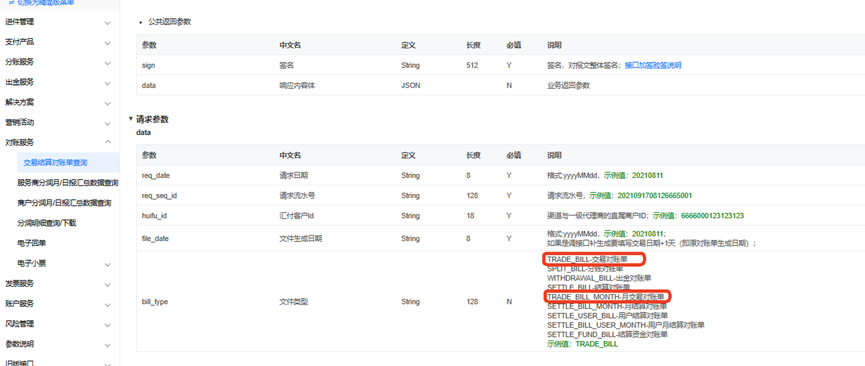Click the 公共返回参数 heading text
This screenshot has height=366, width=865.
pos(170,22)
